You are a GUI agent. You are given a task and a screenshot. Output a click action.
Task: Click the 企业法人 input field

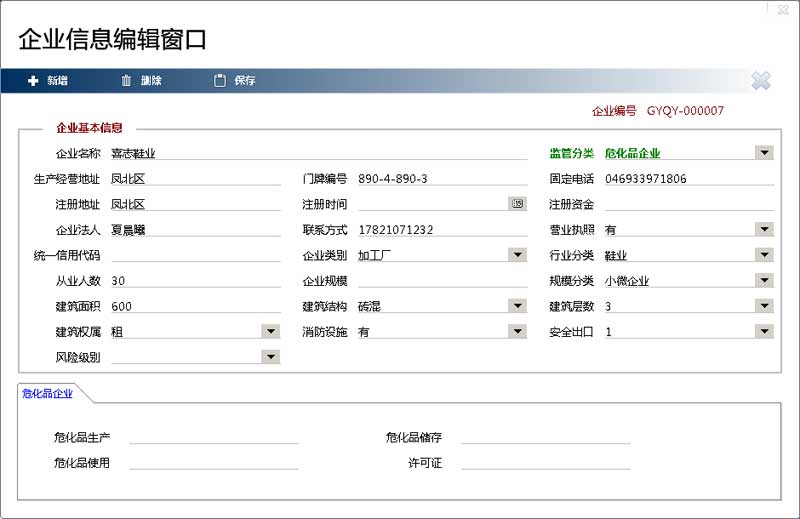click(x=196, y=230)
